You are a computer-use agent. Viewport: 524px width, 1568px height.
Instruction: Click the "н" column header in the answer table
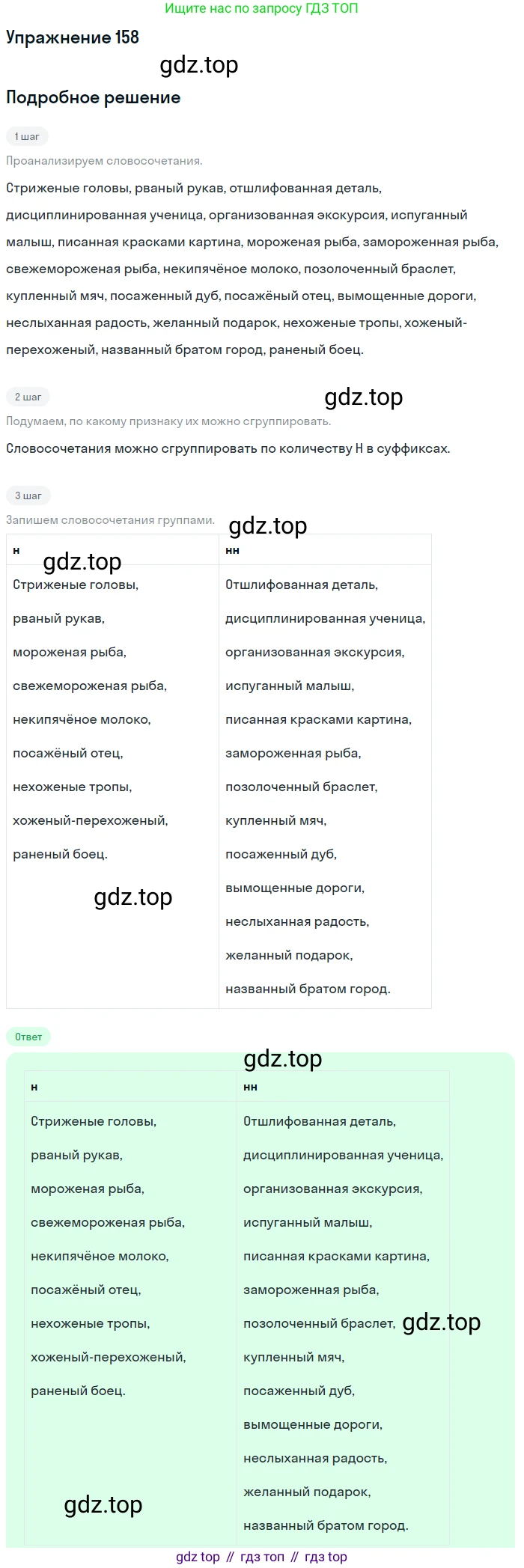point(34,1087)
